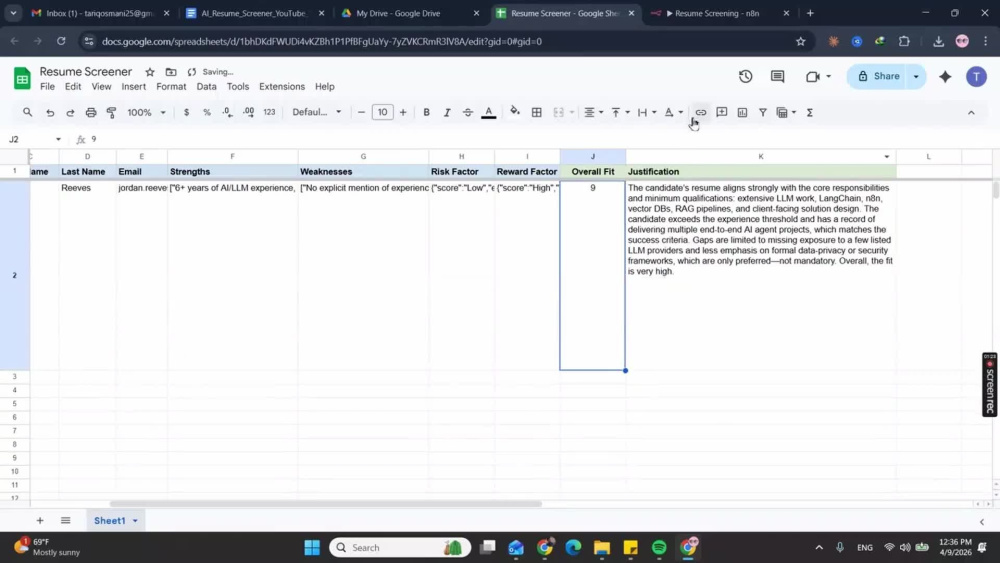Open version history clock icon
The width and height of the screenshot is (1000, 563).
[x=745, y=77]
